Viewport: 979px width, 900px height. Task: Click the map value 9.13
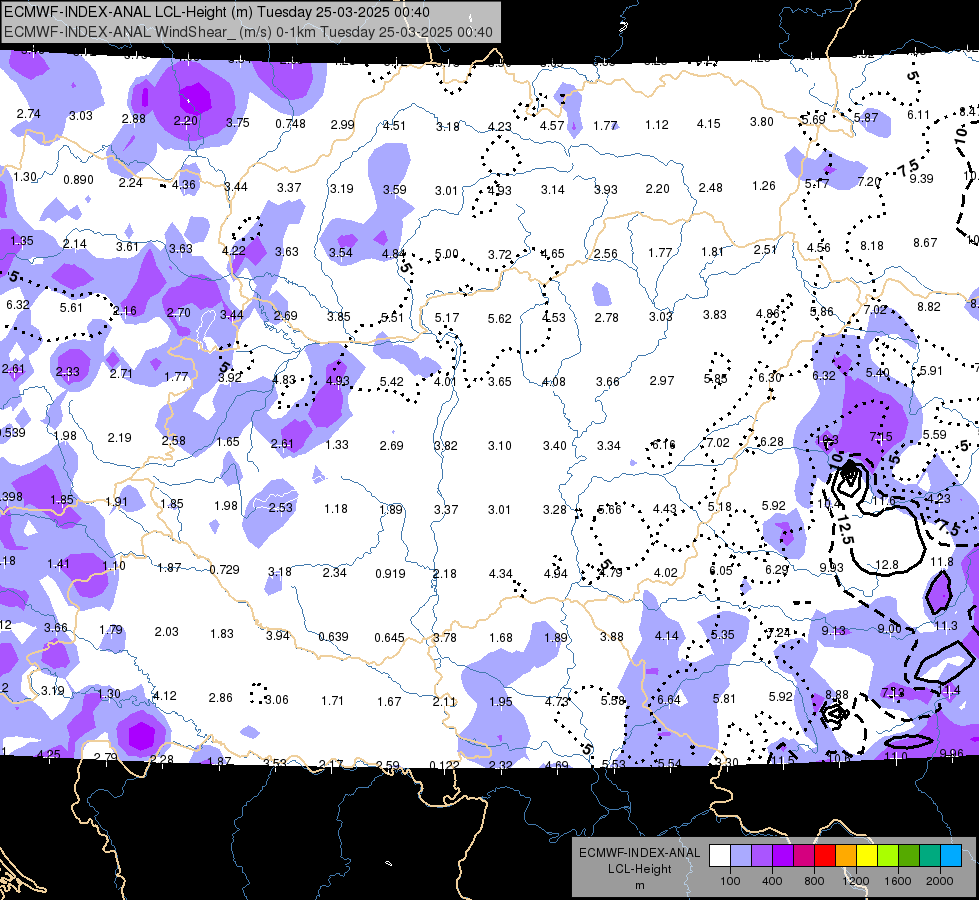834,631
